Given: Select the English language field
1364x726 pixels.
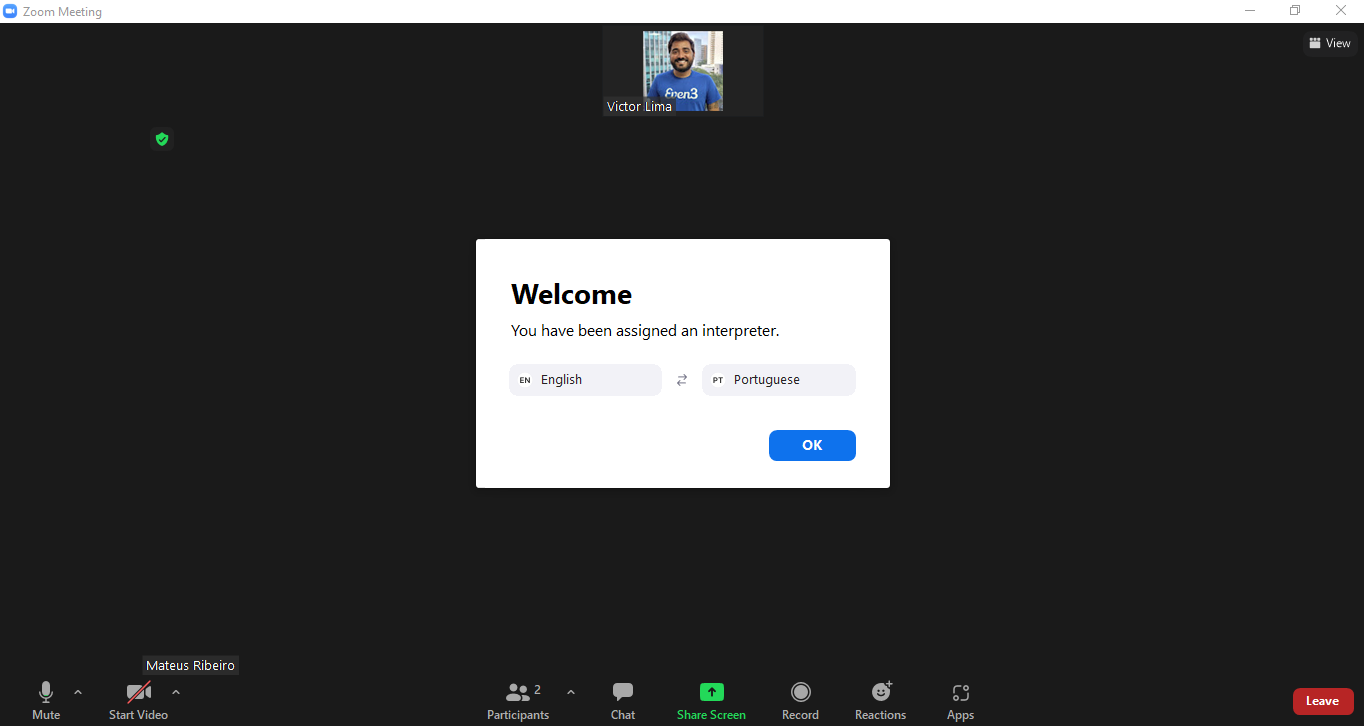Looking at the screenshot, I should pyautogui.click(x=585, y=380).
